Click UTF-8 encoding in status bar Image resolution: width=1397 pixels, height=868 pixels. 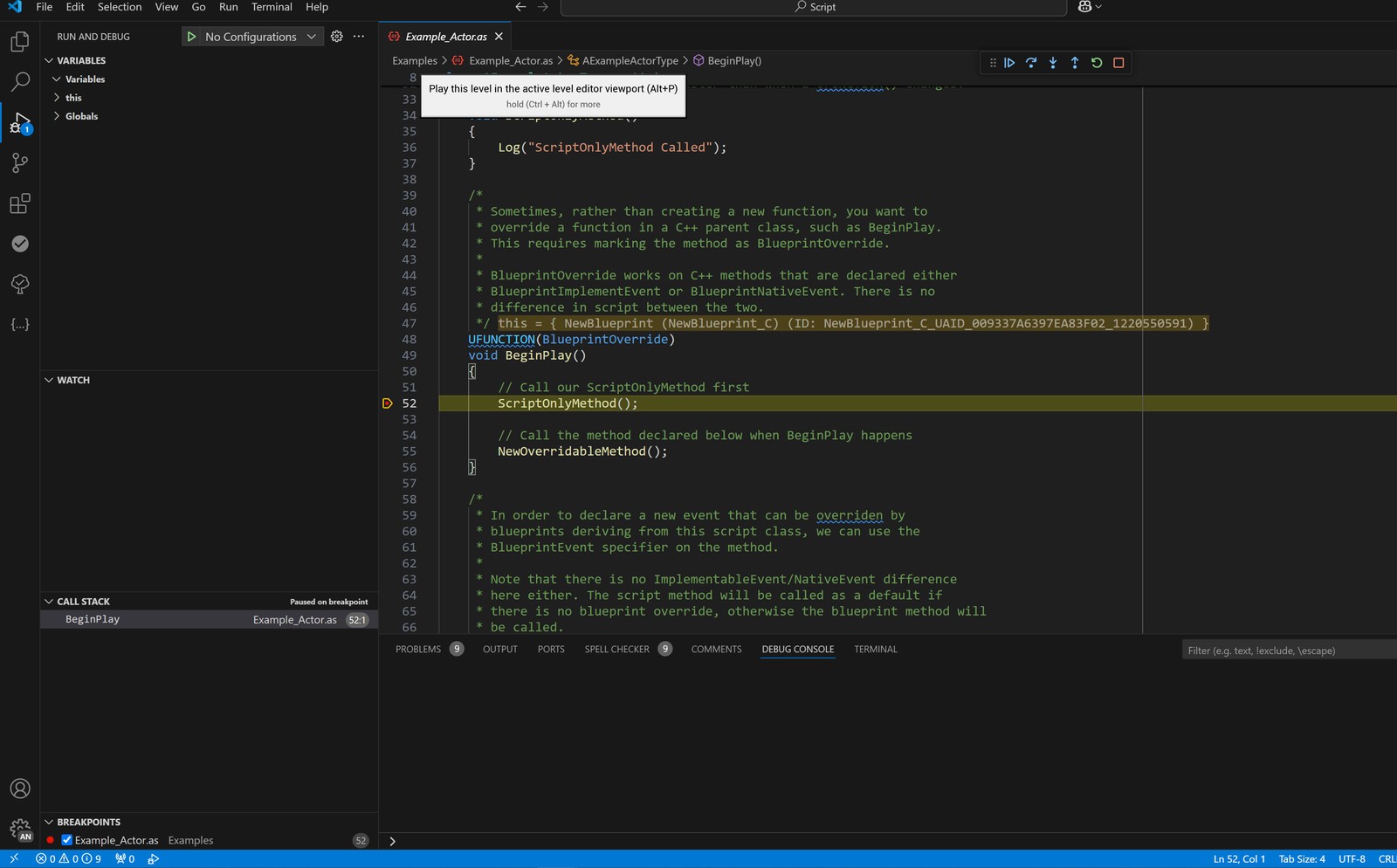tap(1352, 859)
